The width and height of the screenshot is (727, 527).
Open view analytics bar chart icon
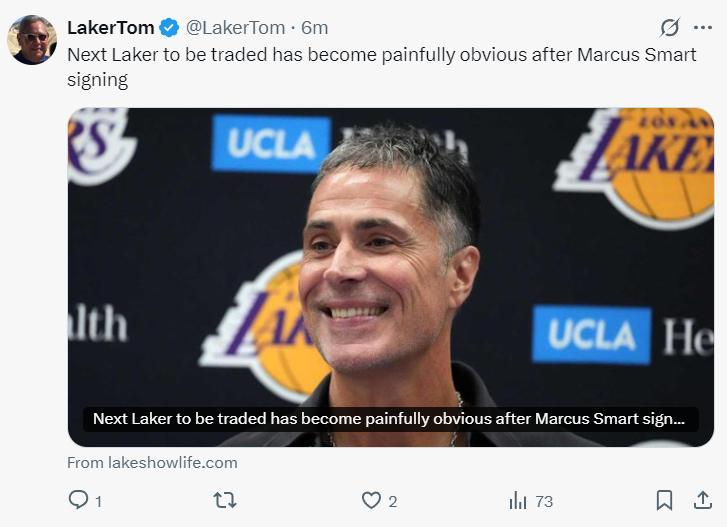(x=518, y=500)
